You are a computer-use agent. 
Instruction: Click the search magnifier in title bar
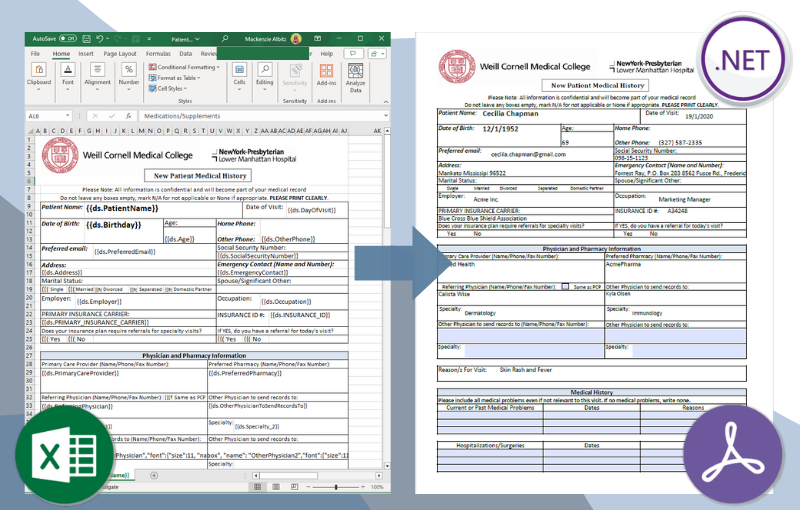point(226,38)
